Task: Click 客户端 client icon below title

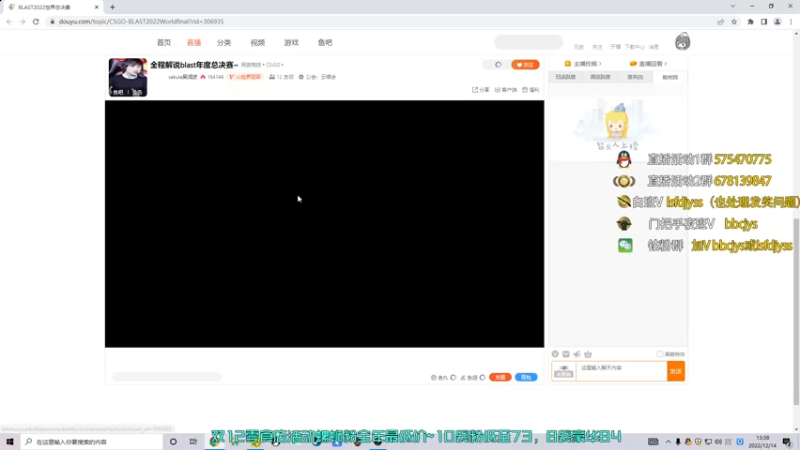Action: click(x=506, y=90)
